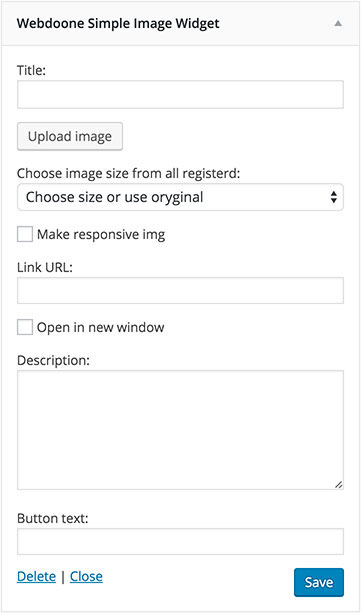Focus the Button text input field
Viewport: 361px width, 613px height.
point(180,541)
